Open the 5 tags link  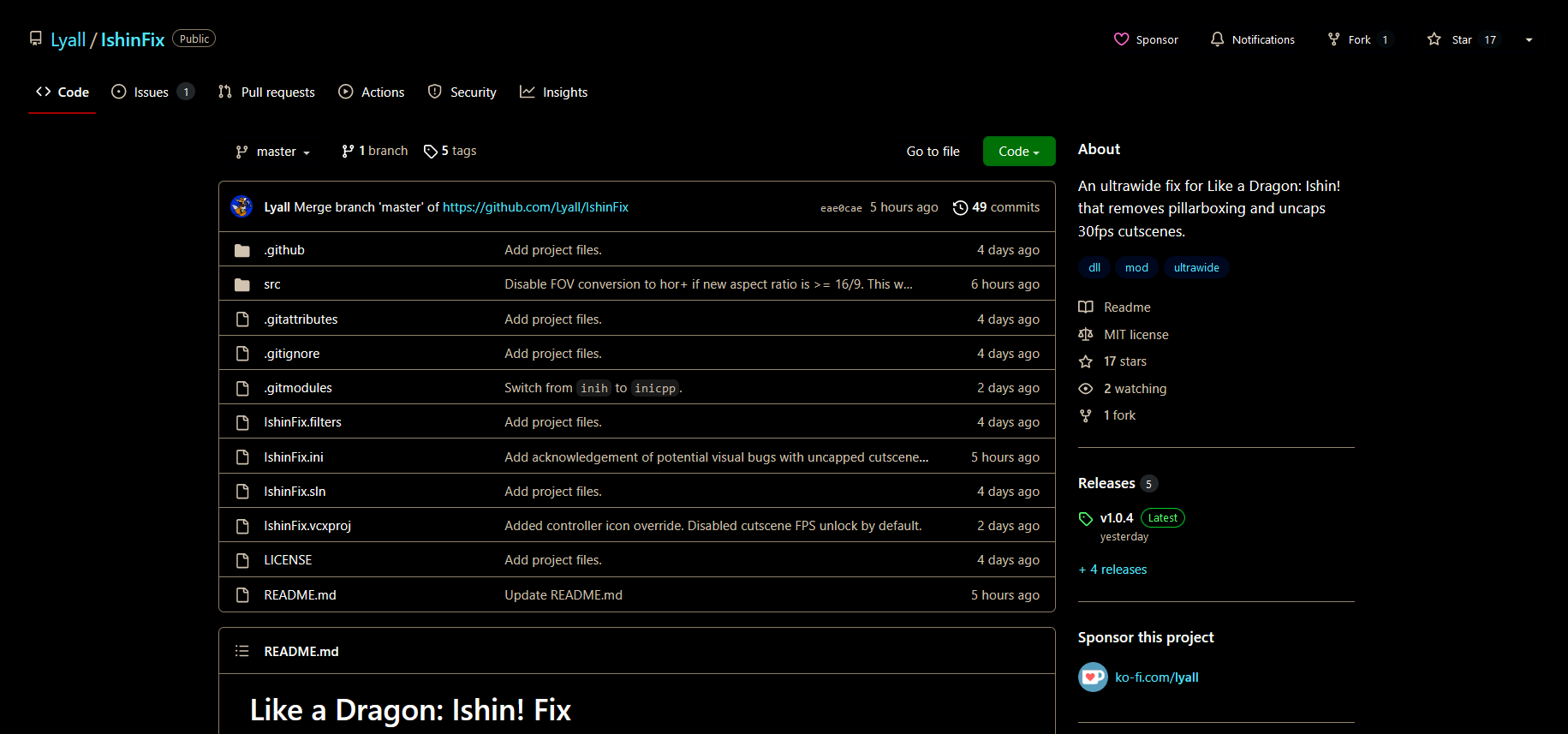tap(450, 151)
